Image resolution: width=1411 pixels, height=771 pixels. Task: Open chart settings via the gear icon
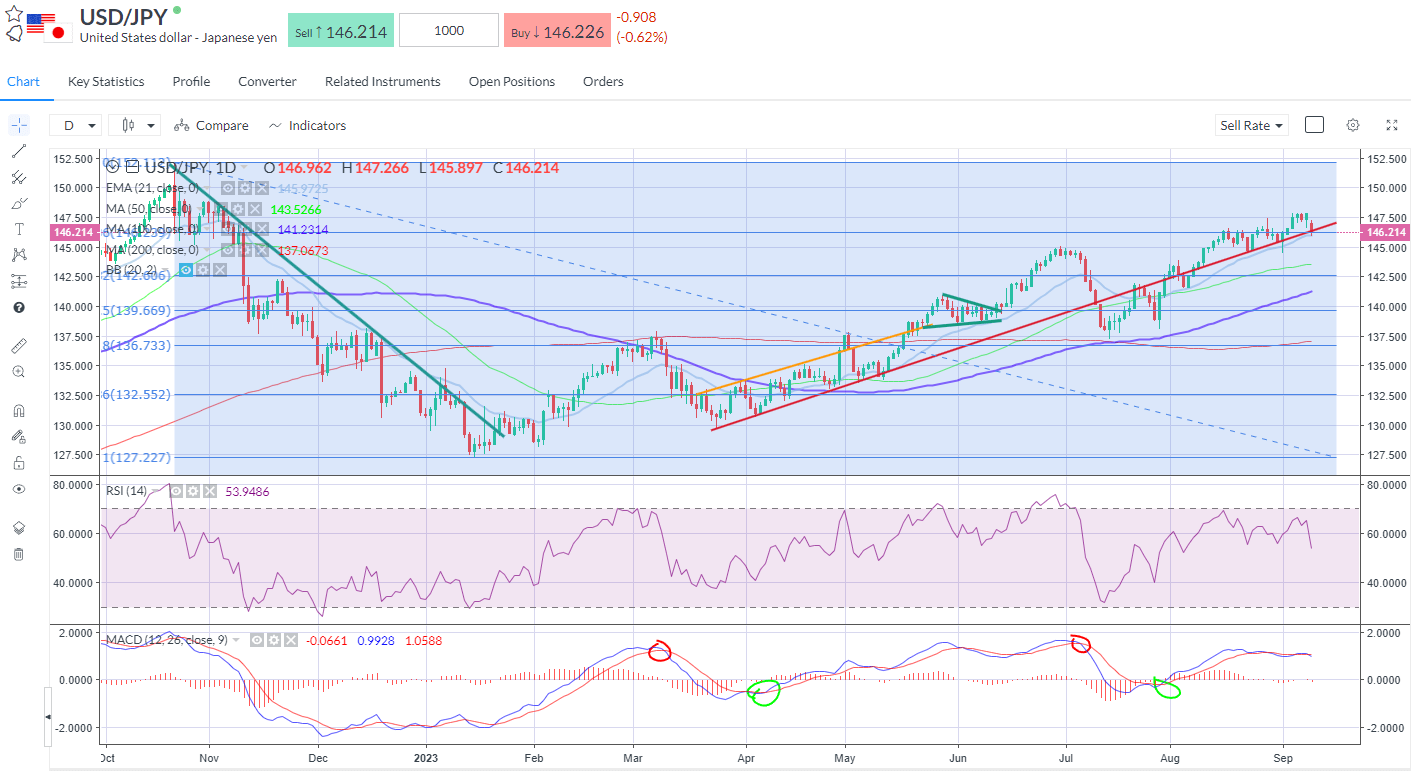1353,125
